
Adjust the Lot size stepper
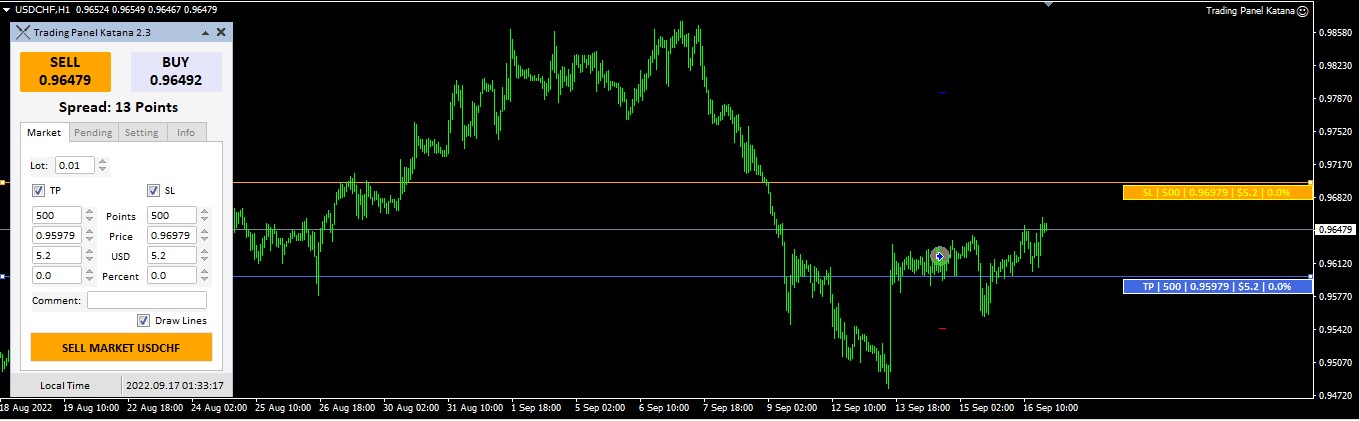point(103,165)
